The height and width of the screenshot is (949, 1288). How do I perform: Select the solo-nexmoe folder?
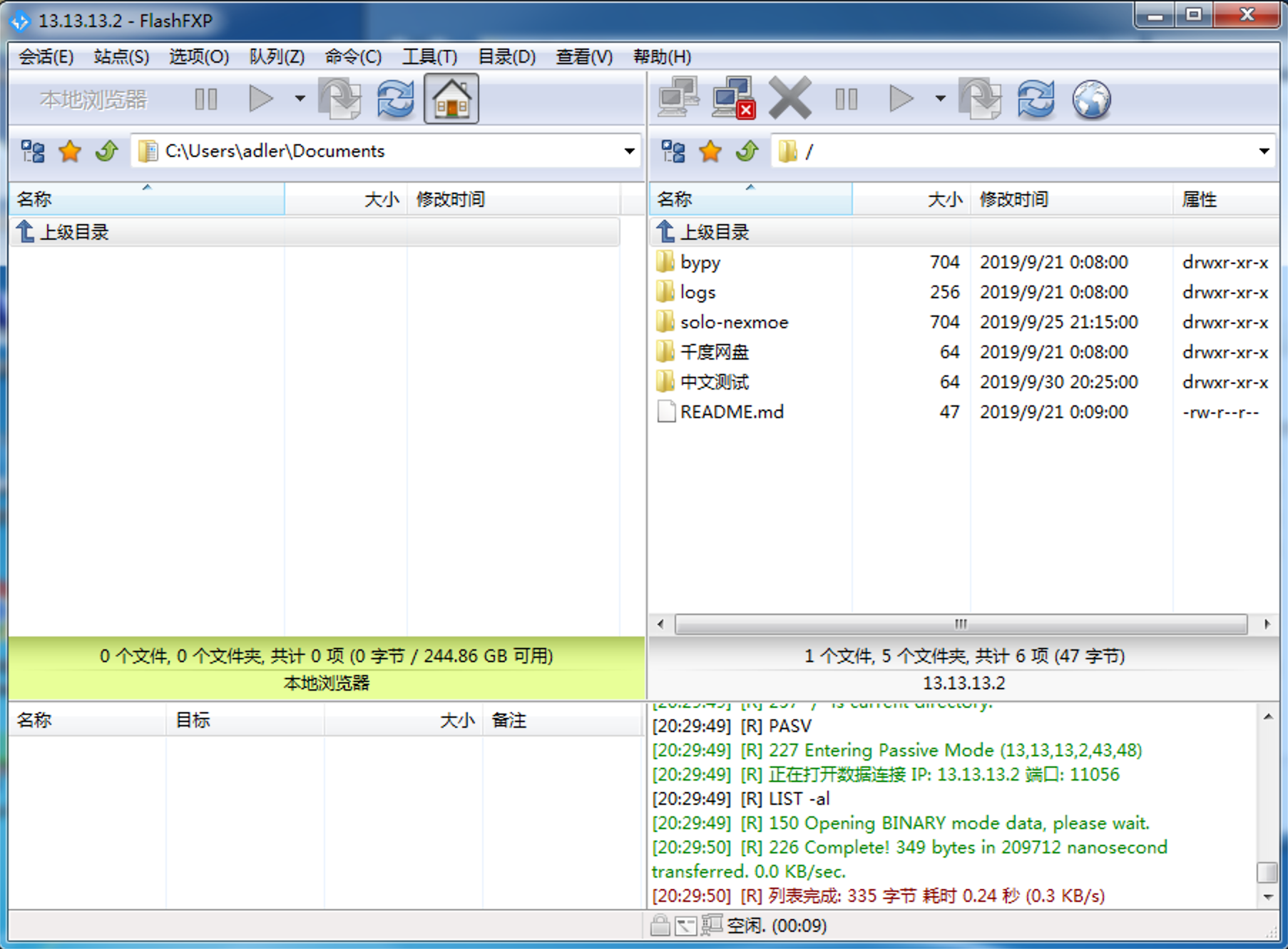tap(964, 322)
